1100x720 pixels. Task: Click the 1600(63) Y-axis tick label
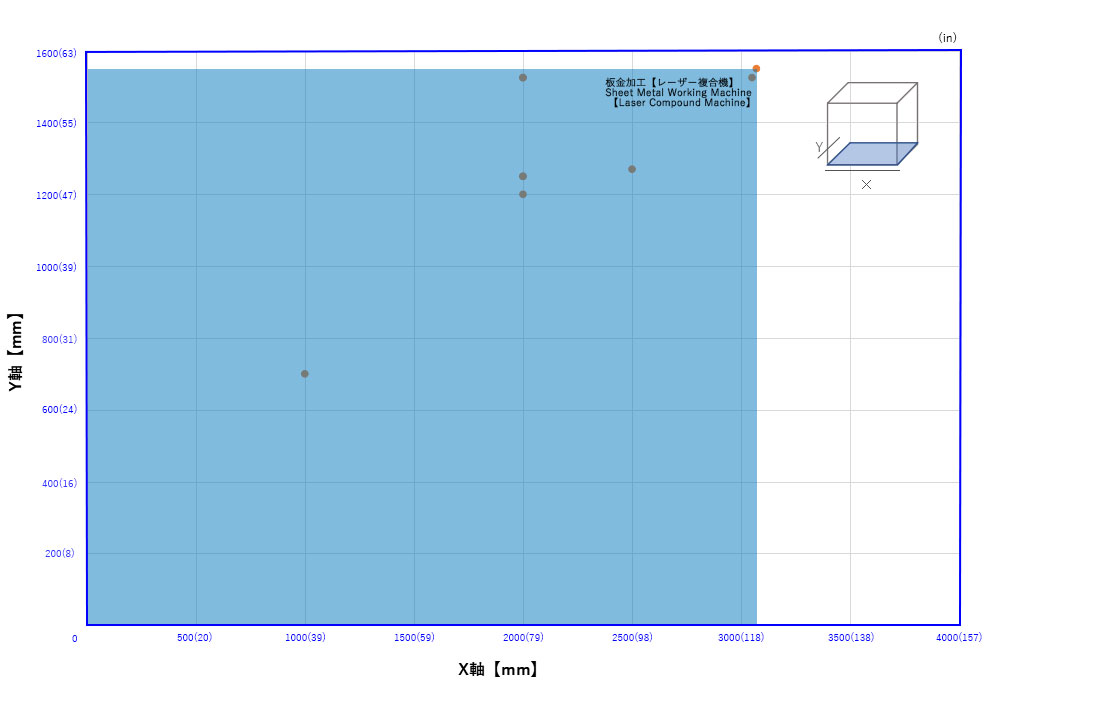click(56, 53)
